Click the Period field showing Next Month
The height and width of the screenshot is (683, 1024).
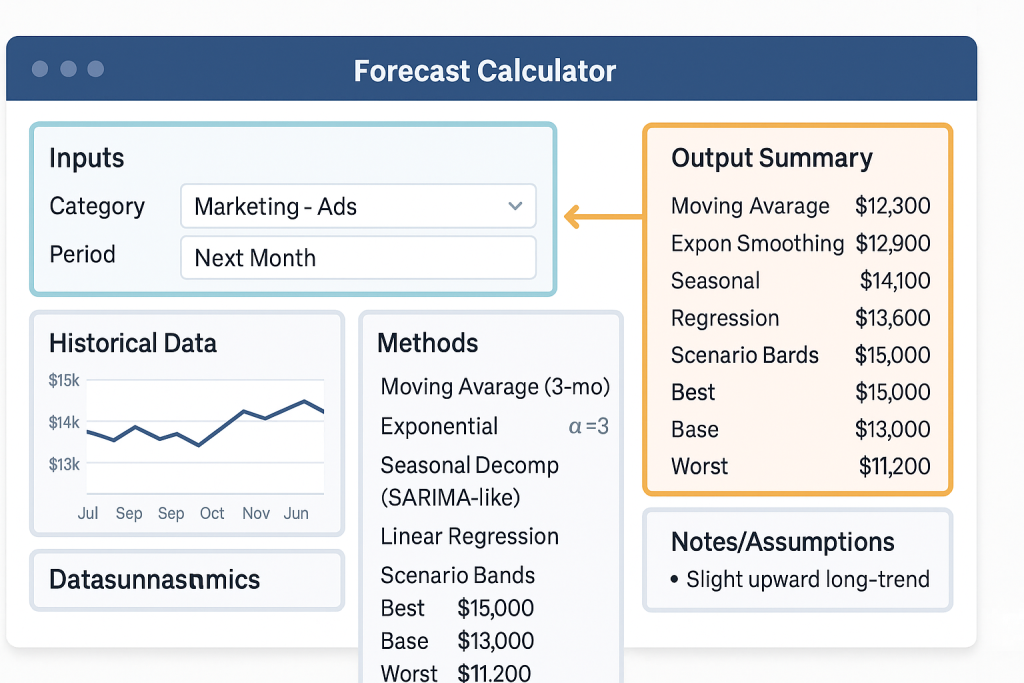coord(358,257)
